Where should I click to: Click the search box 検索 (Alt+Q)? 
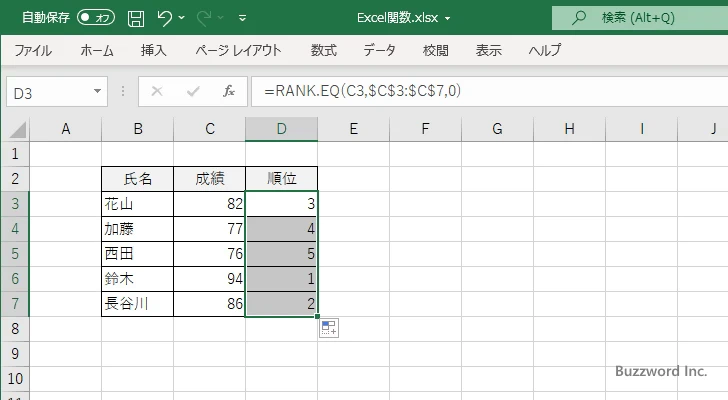(640, 18)
